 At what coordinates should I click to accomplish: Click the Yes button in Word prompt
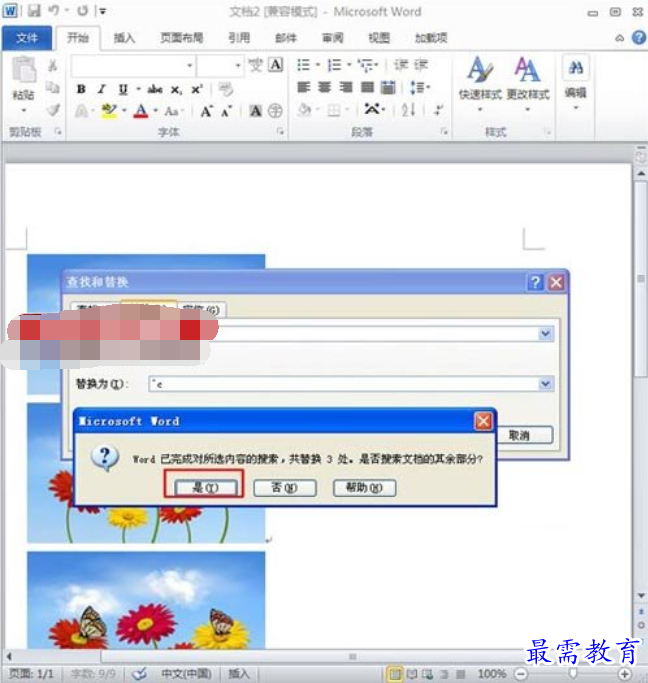click(x=206, y=488)
